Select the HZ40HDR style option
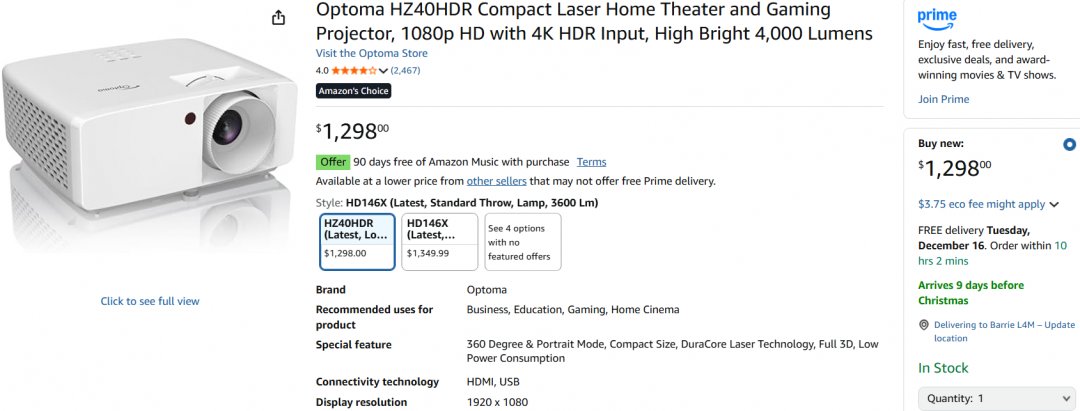The height and width of the screenshot is (411, 1080). 357,242
